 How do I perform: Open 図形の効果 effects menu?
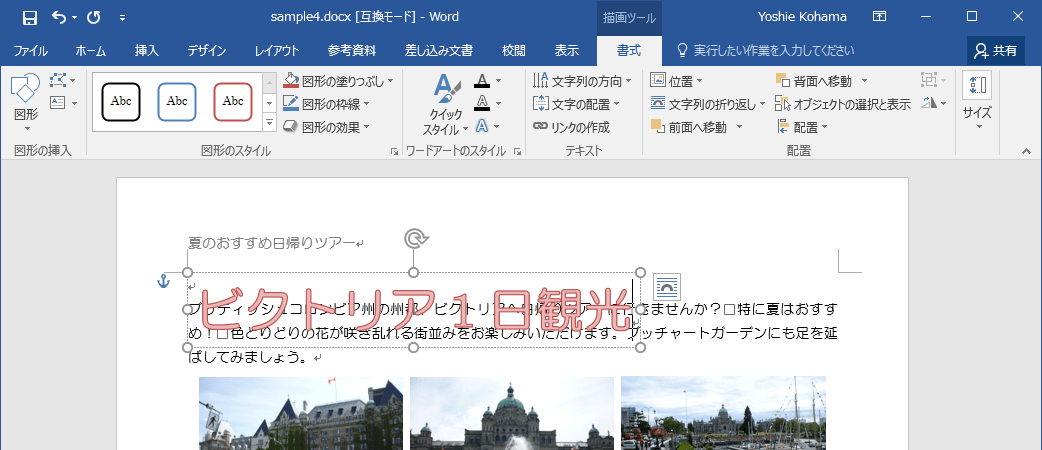point(326,126)
